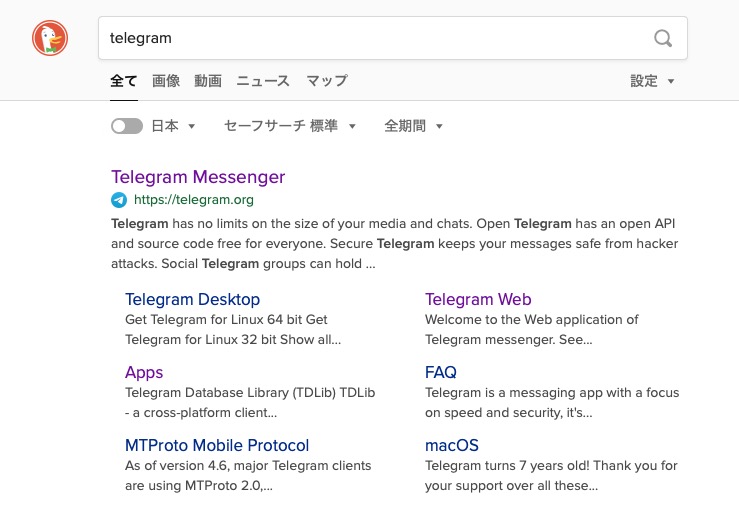Viewport: 739px width, 515px height.
Task: Open the macOS sitelink
Action: [452, 446]
